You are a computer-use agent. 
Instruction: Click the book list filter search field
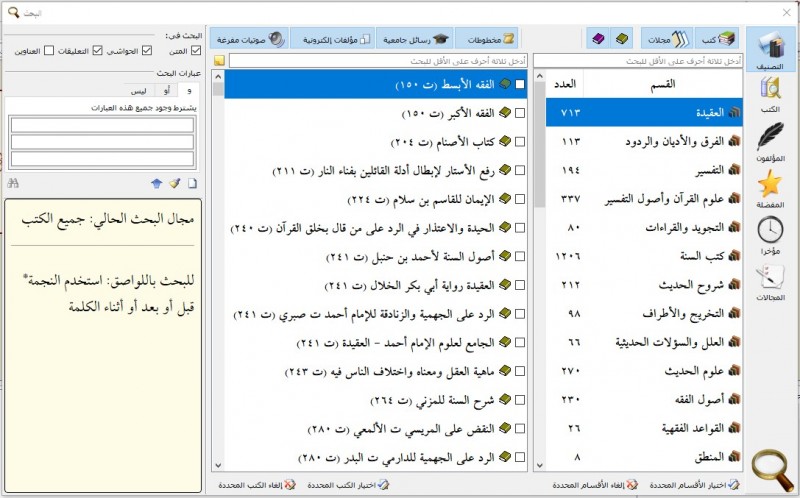point(378,61)
